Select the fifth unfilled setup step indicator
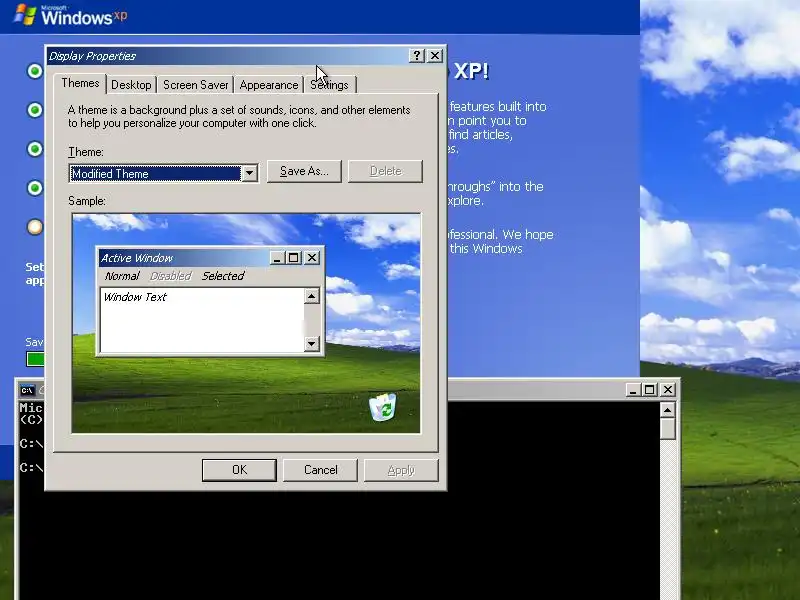Image resolution: width=800 pixels, height=600 pixels. pos(35,227)
